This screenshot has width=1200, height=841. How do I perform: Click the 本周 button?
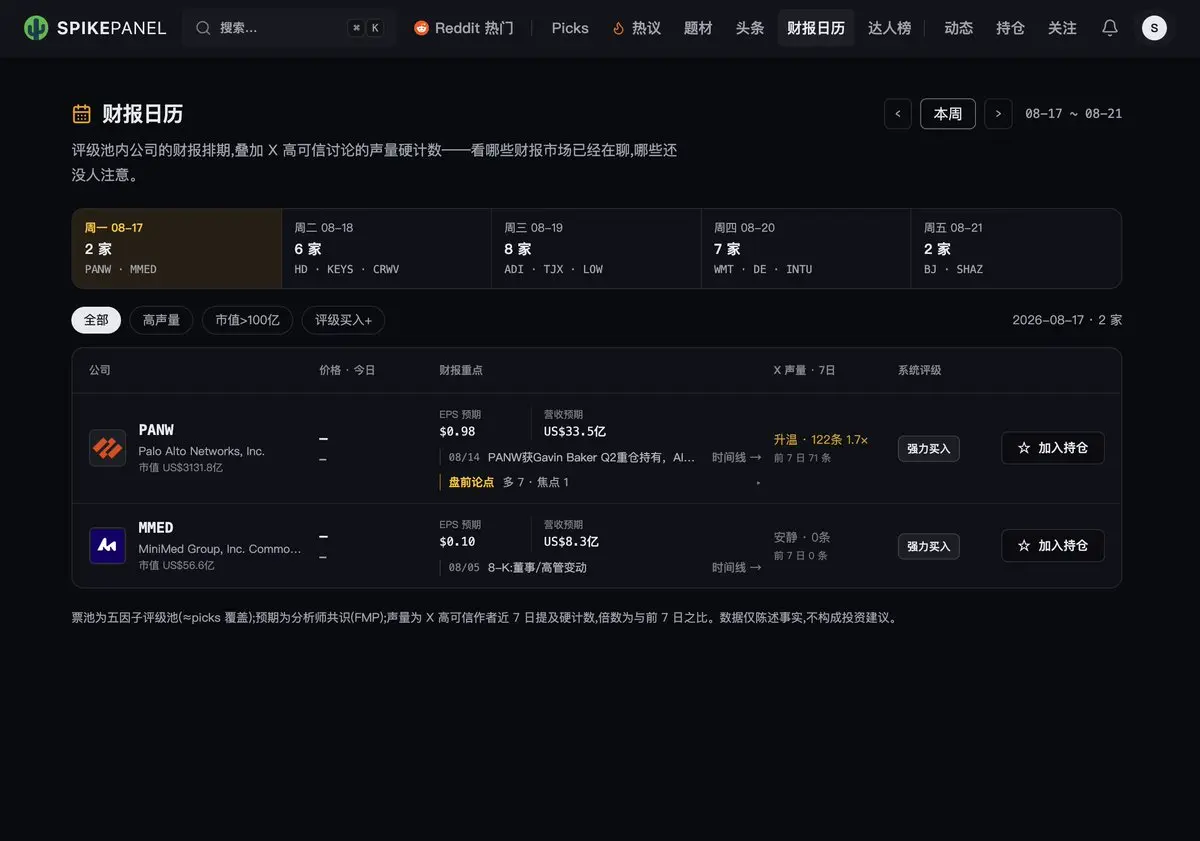[948, 114]
